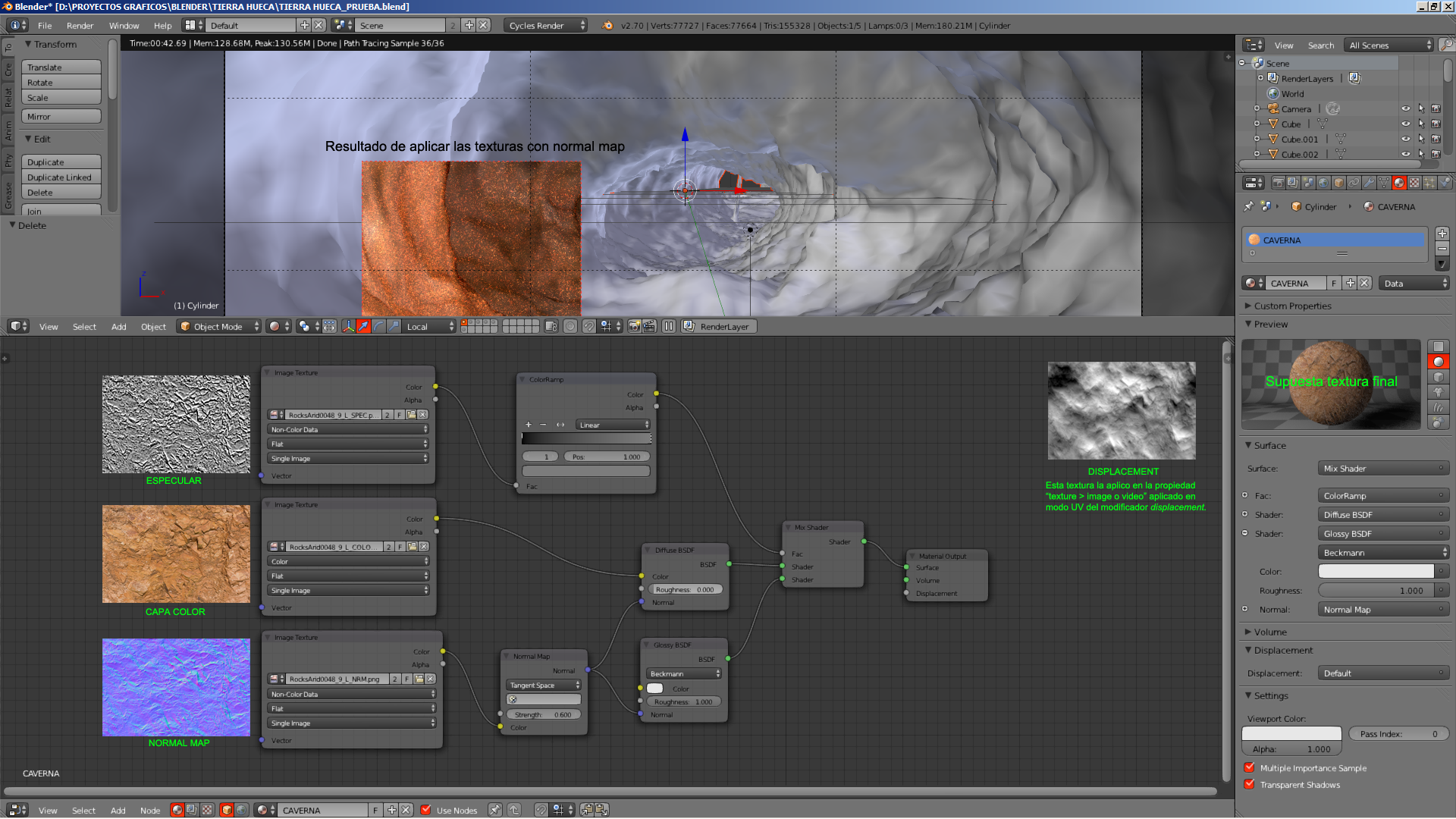Open the Render menu
Image resolution: width=1456 pixels, height=819 pixels.
click(80, 25)
